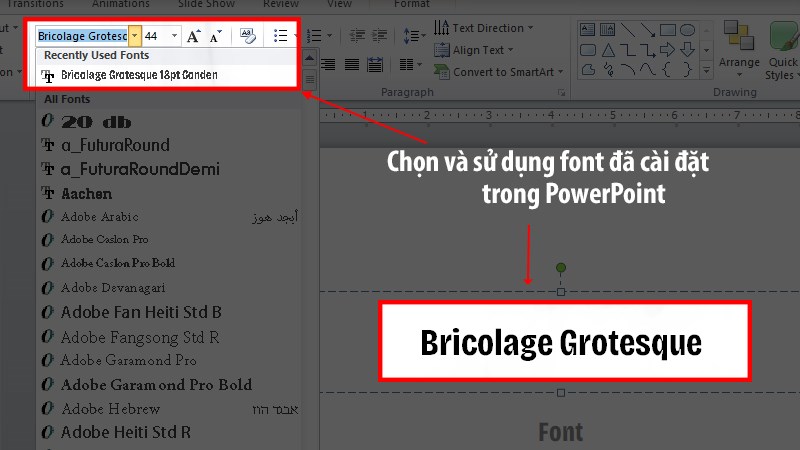
Task: Select the Right Brace shape
Action: [687, 69]
